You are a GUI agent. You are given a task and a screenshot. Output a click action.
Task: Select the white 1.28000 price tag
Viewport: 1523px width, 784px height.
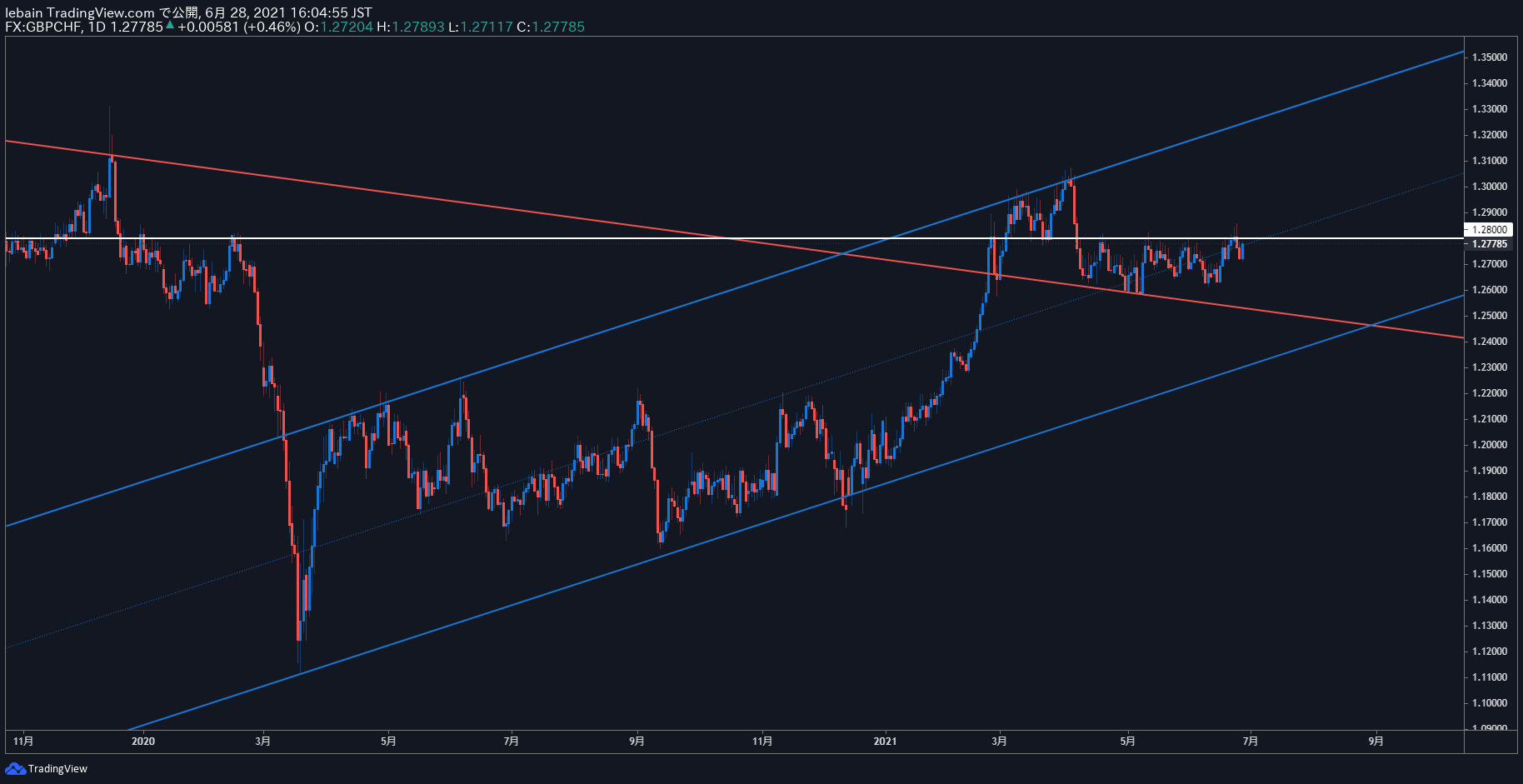click(1488, 229)
